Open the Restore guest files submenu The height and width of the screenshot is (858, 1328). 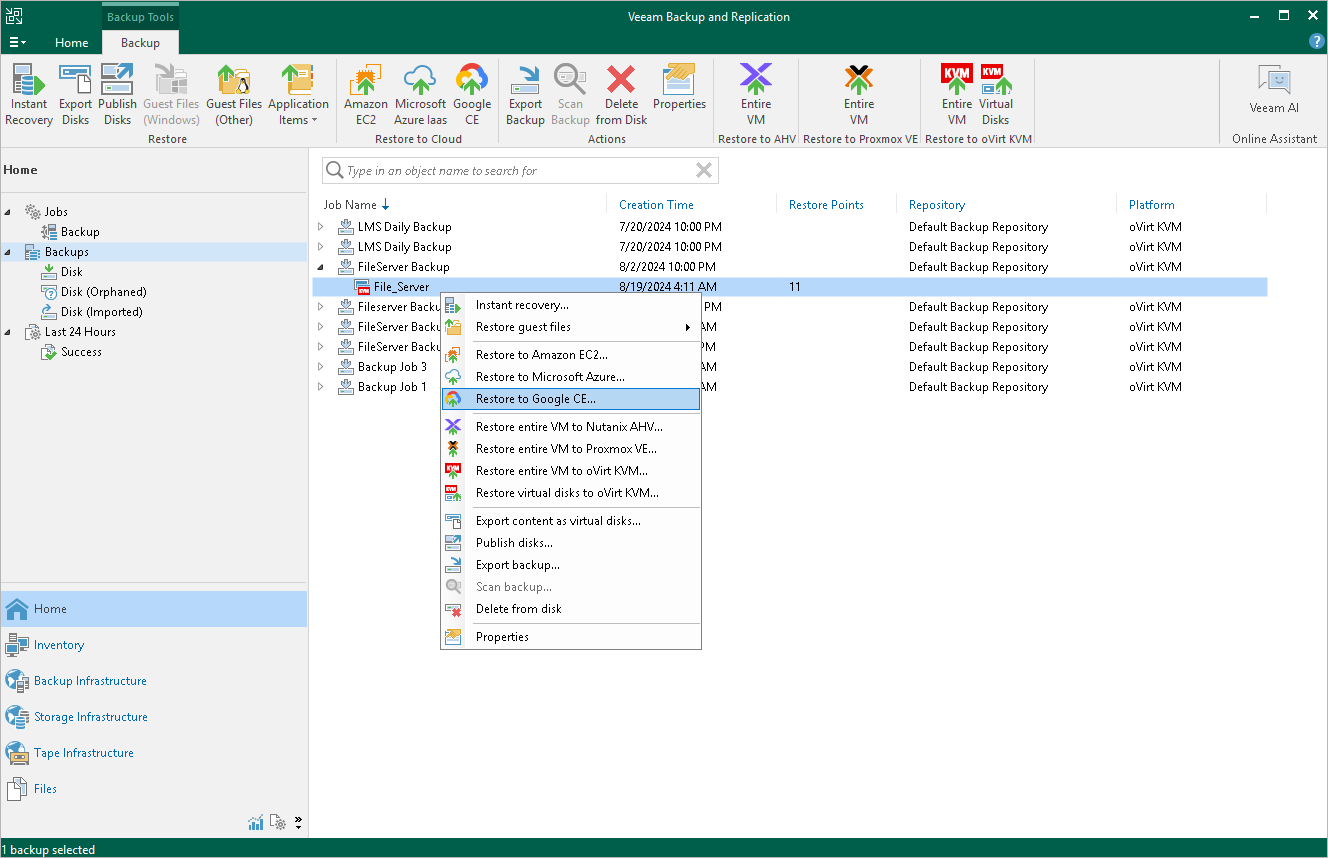(571, 327)
